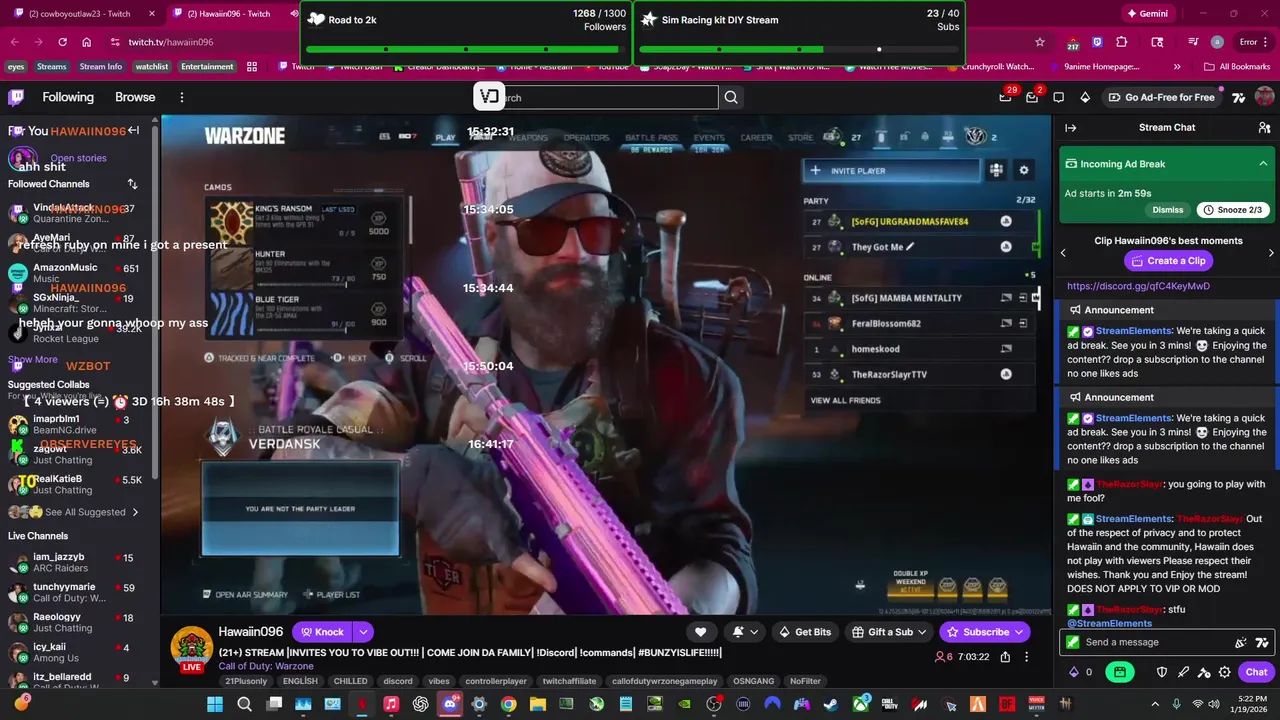Open the green channel points rewards button

[x=1120, y=672]
